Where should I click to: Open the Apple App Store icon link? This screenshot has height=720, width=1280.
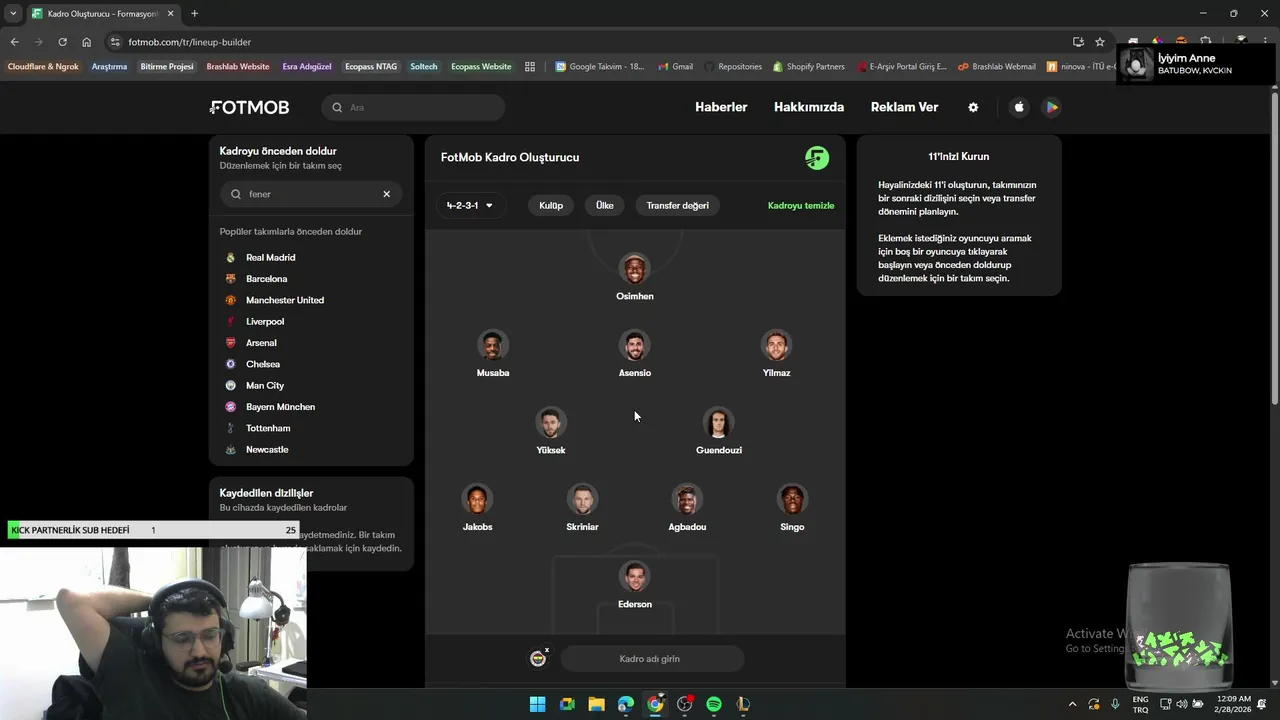click(1019, 107)
